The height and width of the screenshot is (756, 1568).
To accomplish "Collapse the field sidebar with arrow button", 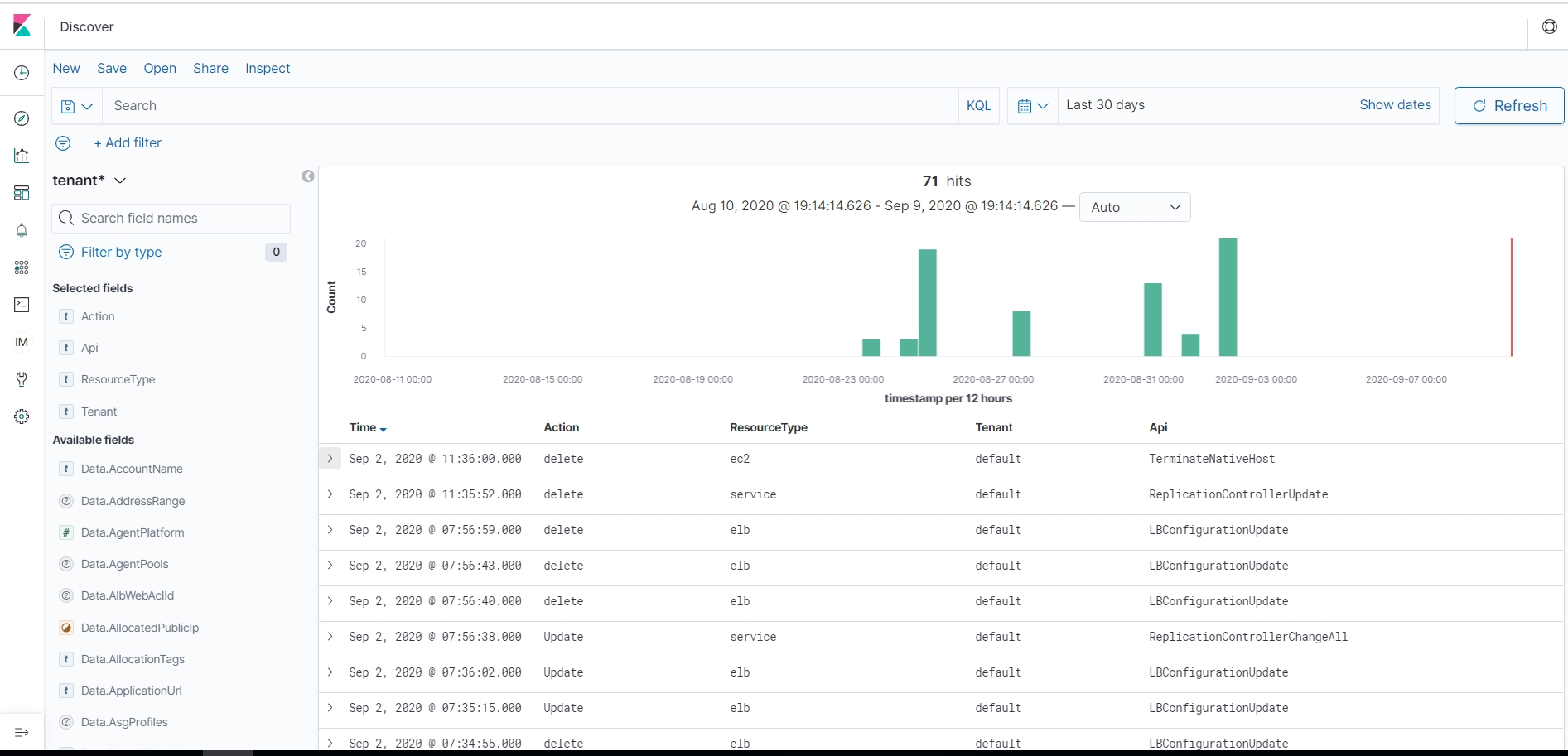I will 308,176.
